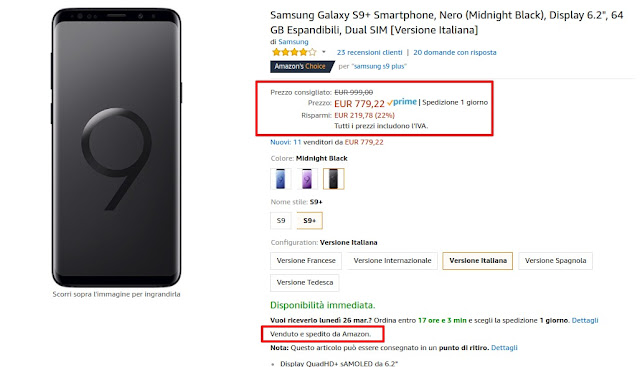
Task: Select the blue color variant swatch
Action: click(280, 179)
